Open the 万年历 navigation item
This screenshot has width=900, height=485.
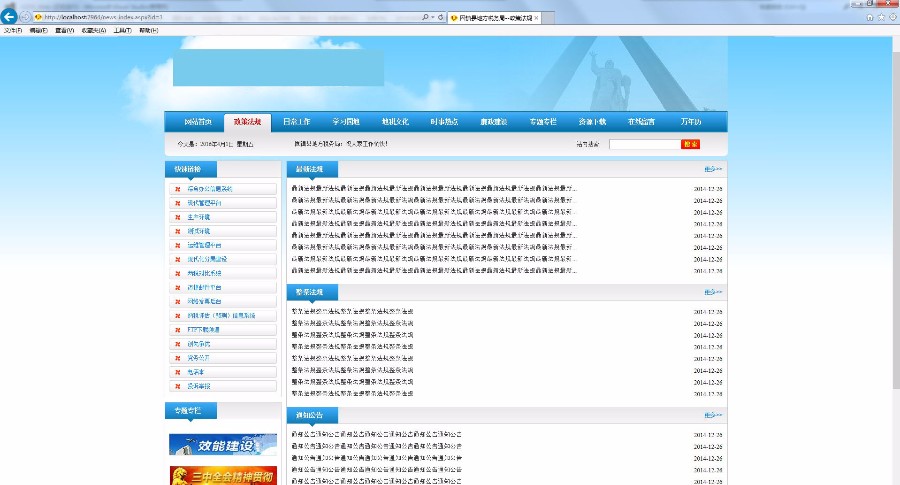click(690, 122)
